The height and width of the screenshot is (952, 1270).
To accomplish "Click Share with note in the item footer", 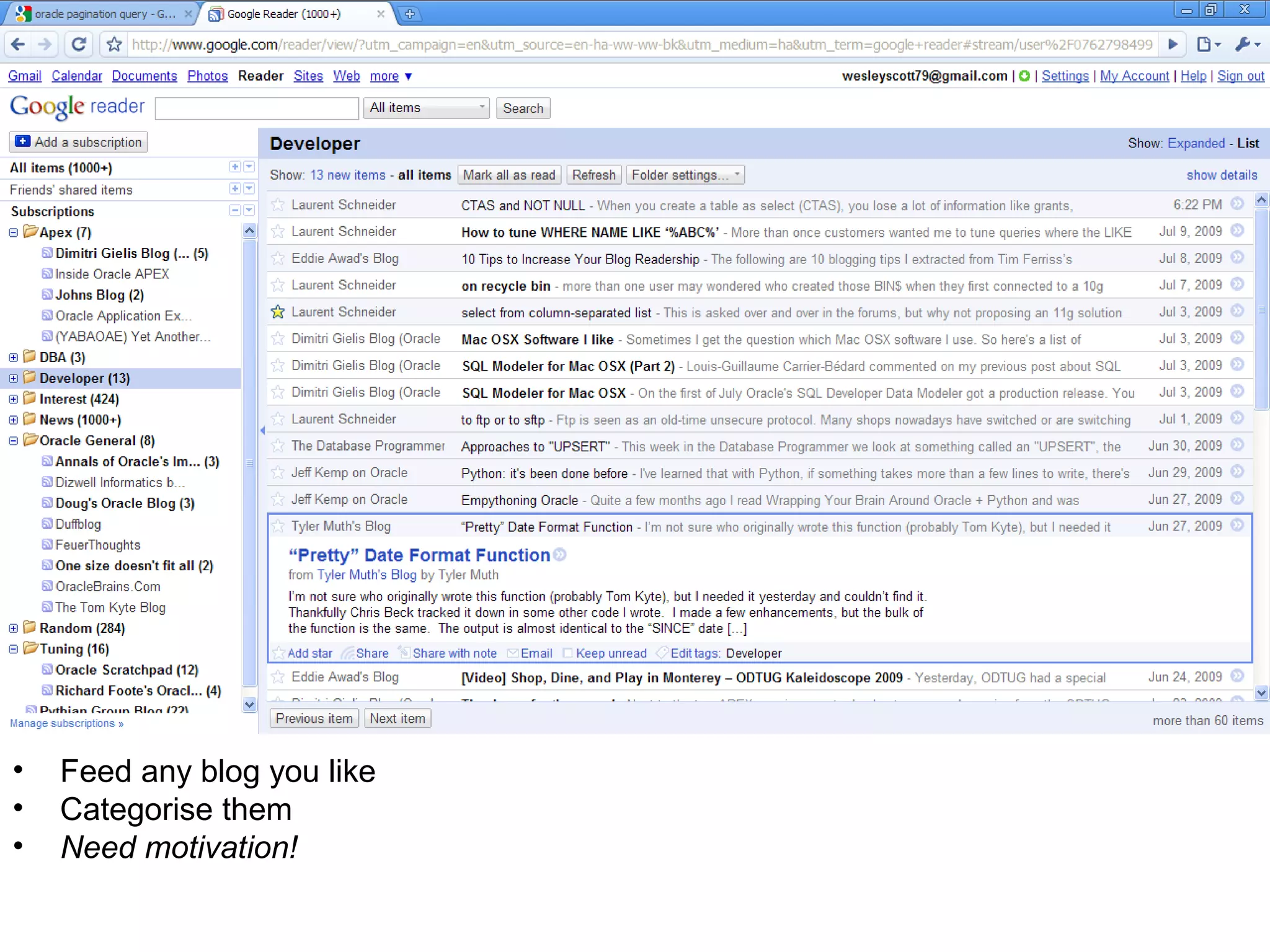I will point(448,653).
